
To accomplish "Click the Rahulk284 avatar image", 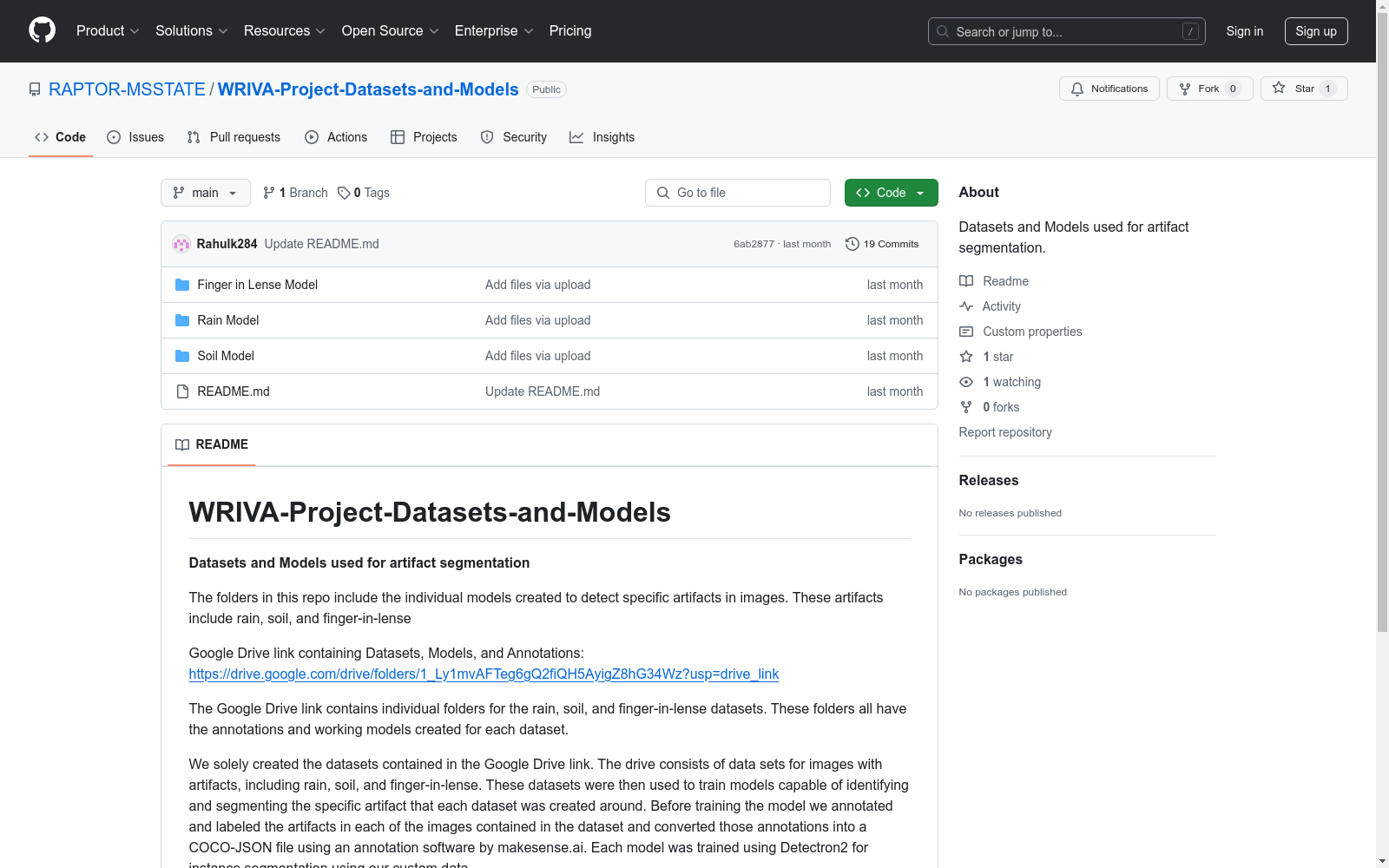I will pyautogui.click(x=181, y=244).
